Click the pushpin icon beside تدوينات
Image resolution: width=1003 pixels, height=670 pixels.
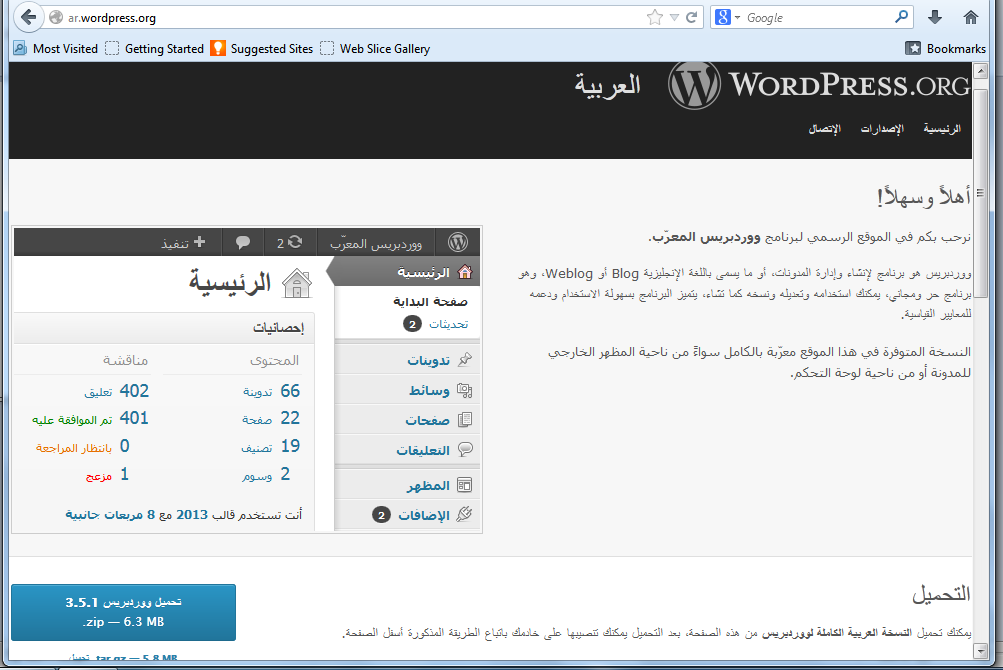[x=465, y=360]
